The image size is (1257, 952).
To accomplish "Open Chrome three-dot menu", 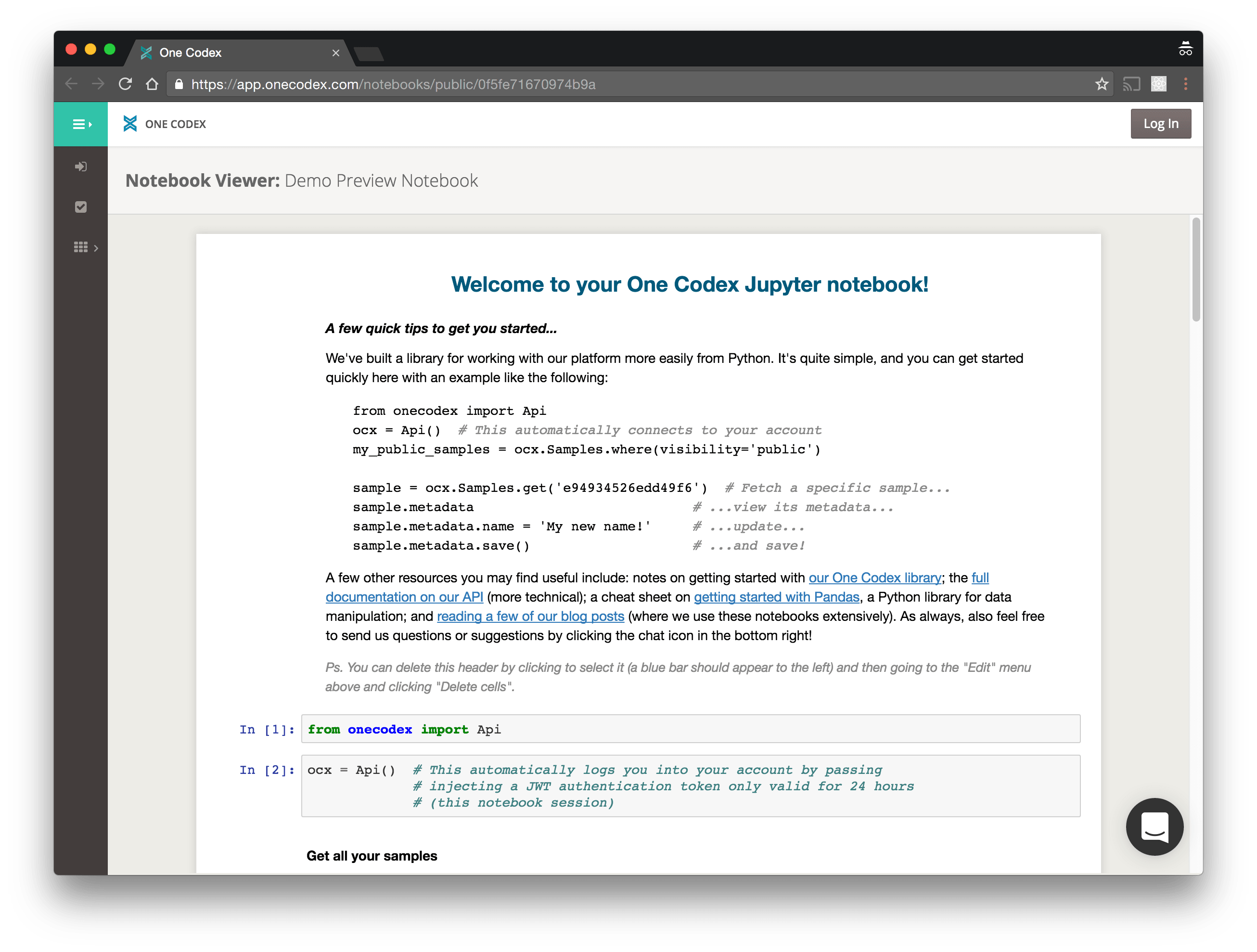I will pos(1185,84).
